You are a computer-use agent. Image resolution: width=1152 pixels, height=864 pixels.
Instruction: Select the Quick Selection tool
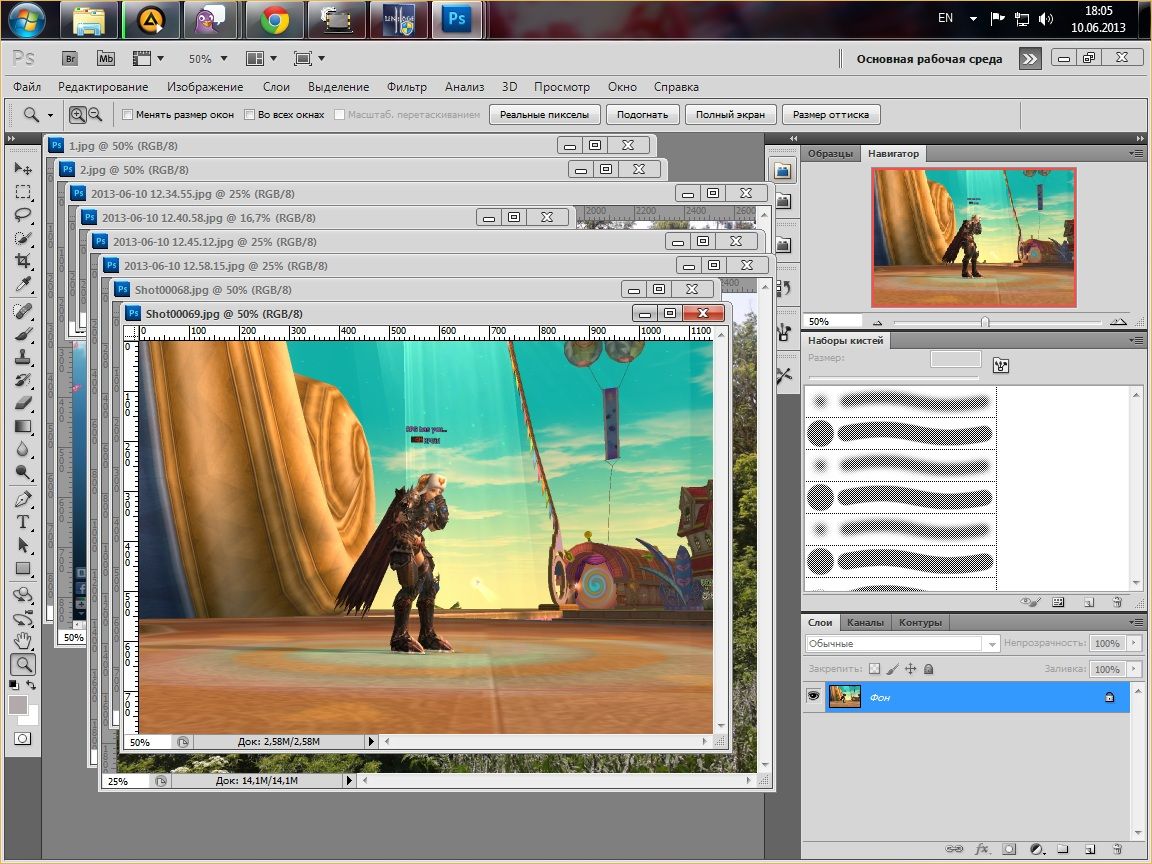(x=23, y=238)
